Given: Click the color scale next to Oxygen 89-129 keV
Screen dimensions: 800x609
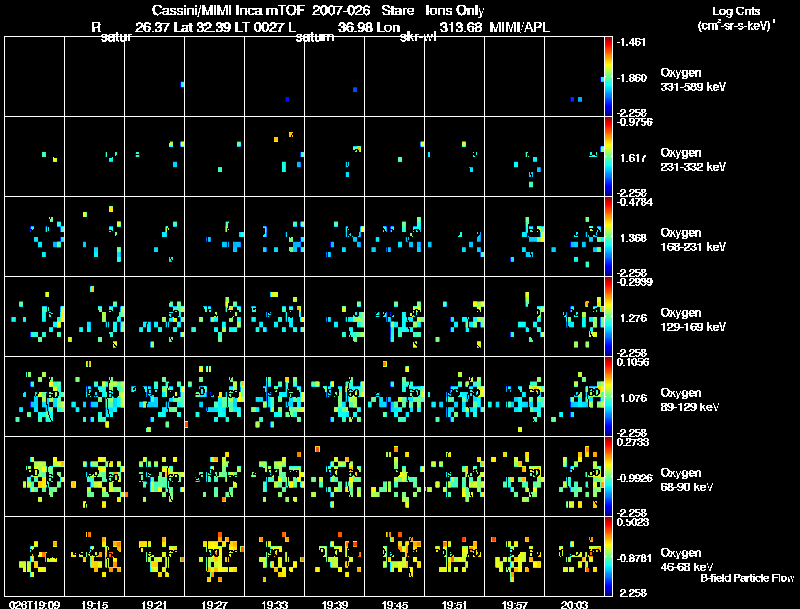Looking at the screenshot, I should pyautogui.click(x=609, y=396).
